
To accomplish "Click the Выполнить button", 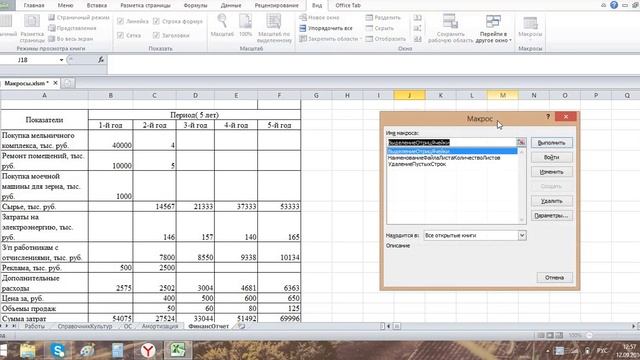I will coord(551,143).
